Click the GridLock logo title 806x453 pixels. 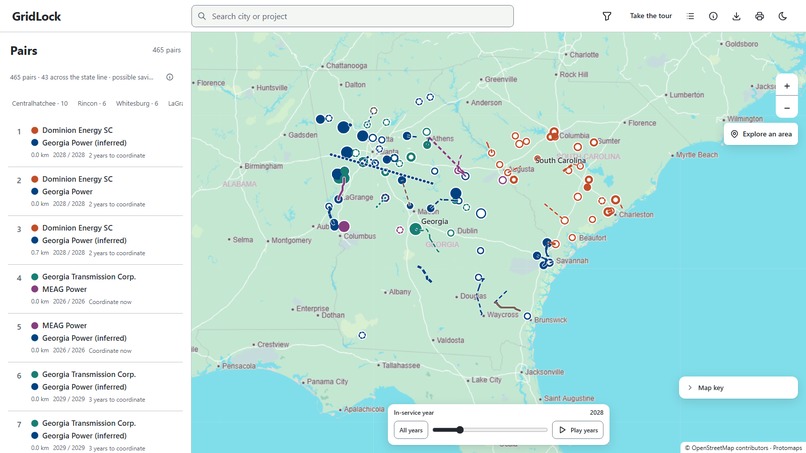pyautogui.click(x=36, y=16)
